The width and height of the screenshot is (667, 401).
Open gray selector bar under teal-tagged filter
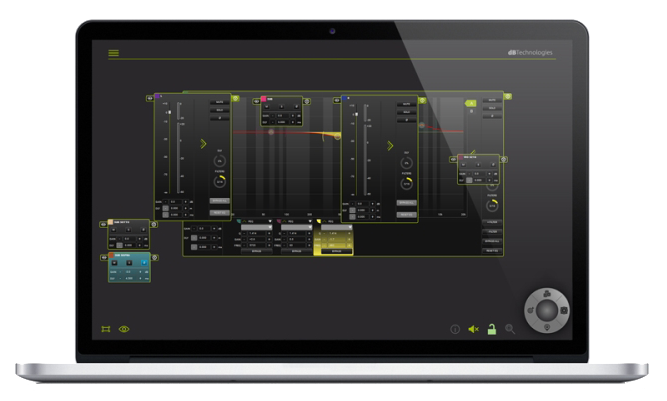[x=256, y=228]
